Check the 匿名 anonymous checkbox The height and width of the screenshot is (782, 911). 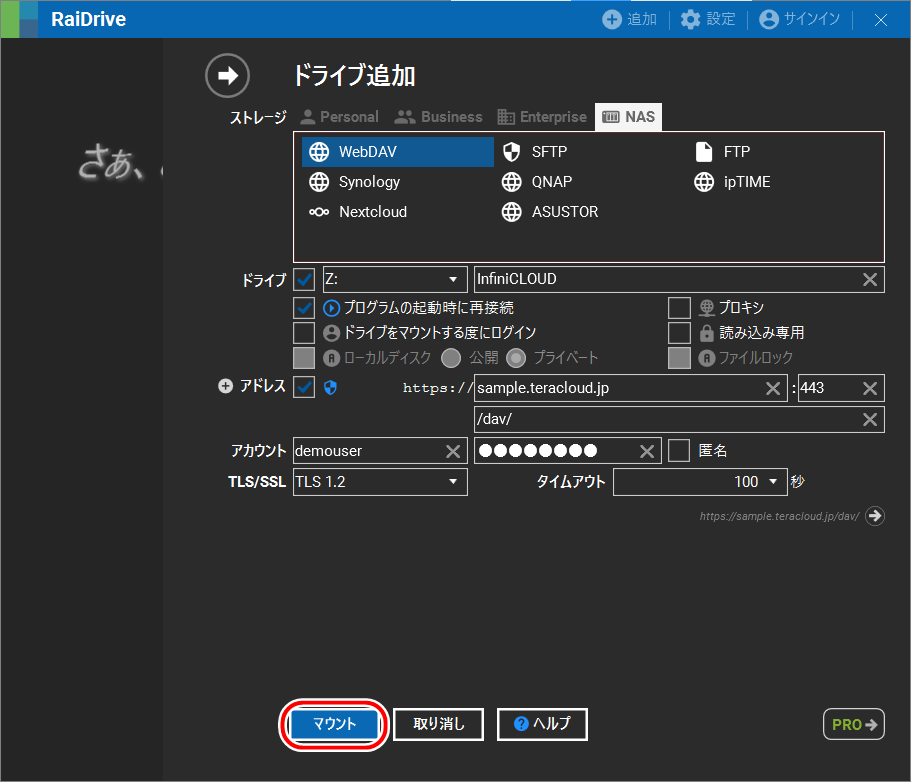click(x=679, y=451)
